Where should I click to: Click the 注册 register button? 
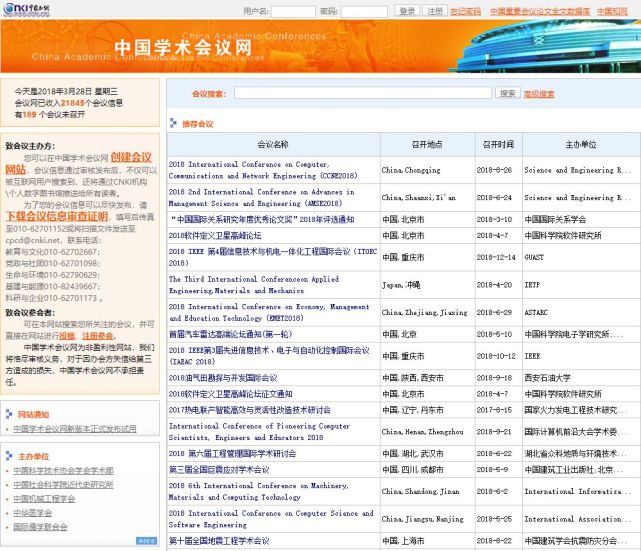(x=435, y=11)
